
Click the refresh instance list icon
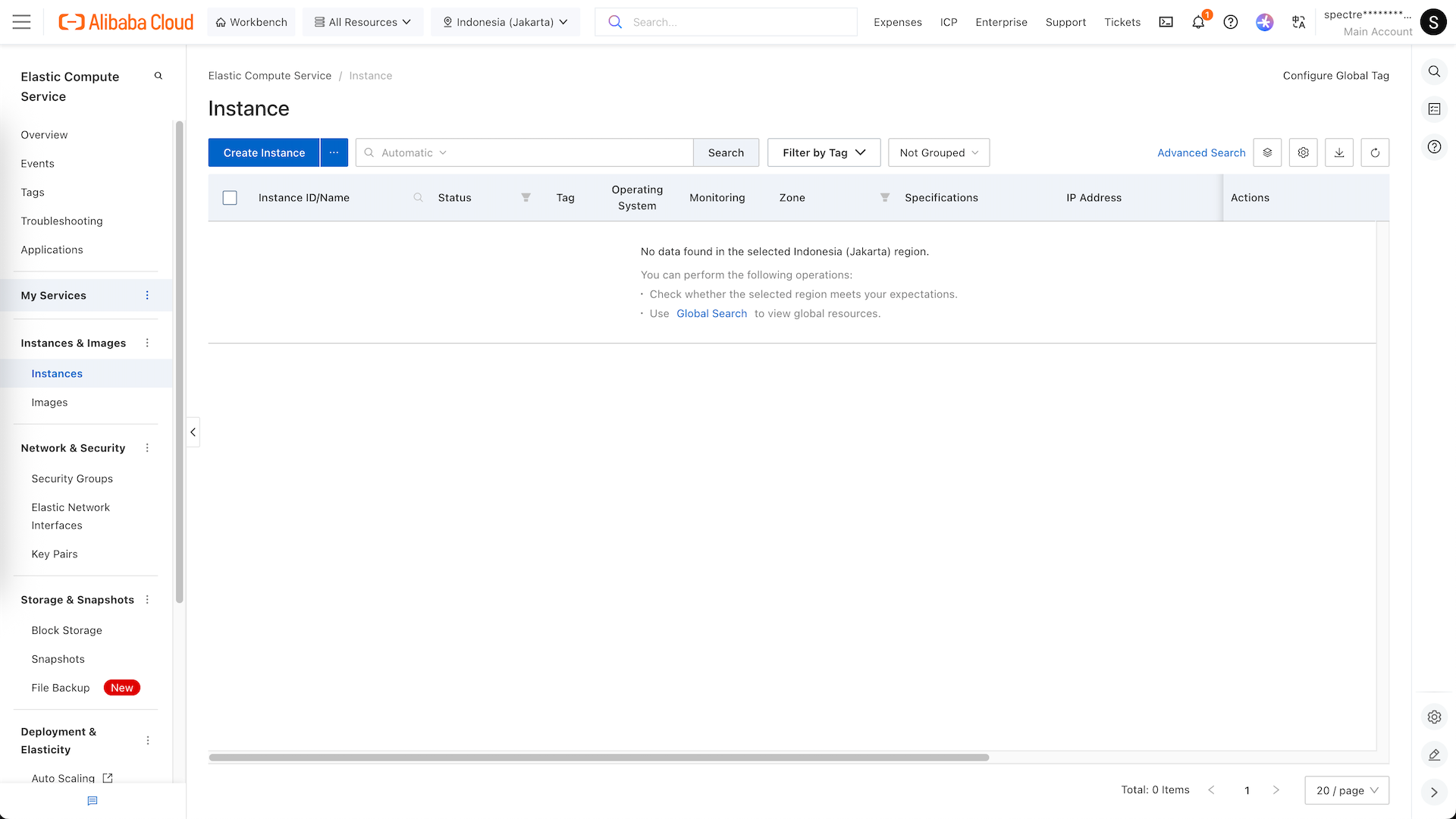coord(1374,152)
